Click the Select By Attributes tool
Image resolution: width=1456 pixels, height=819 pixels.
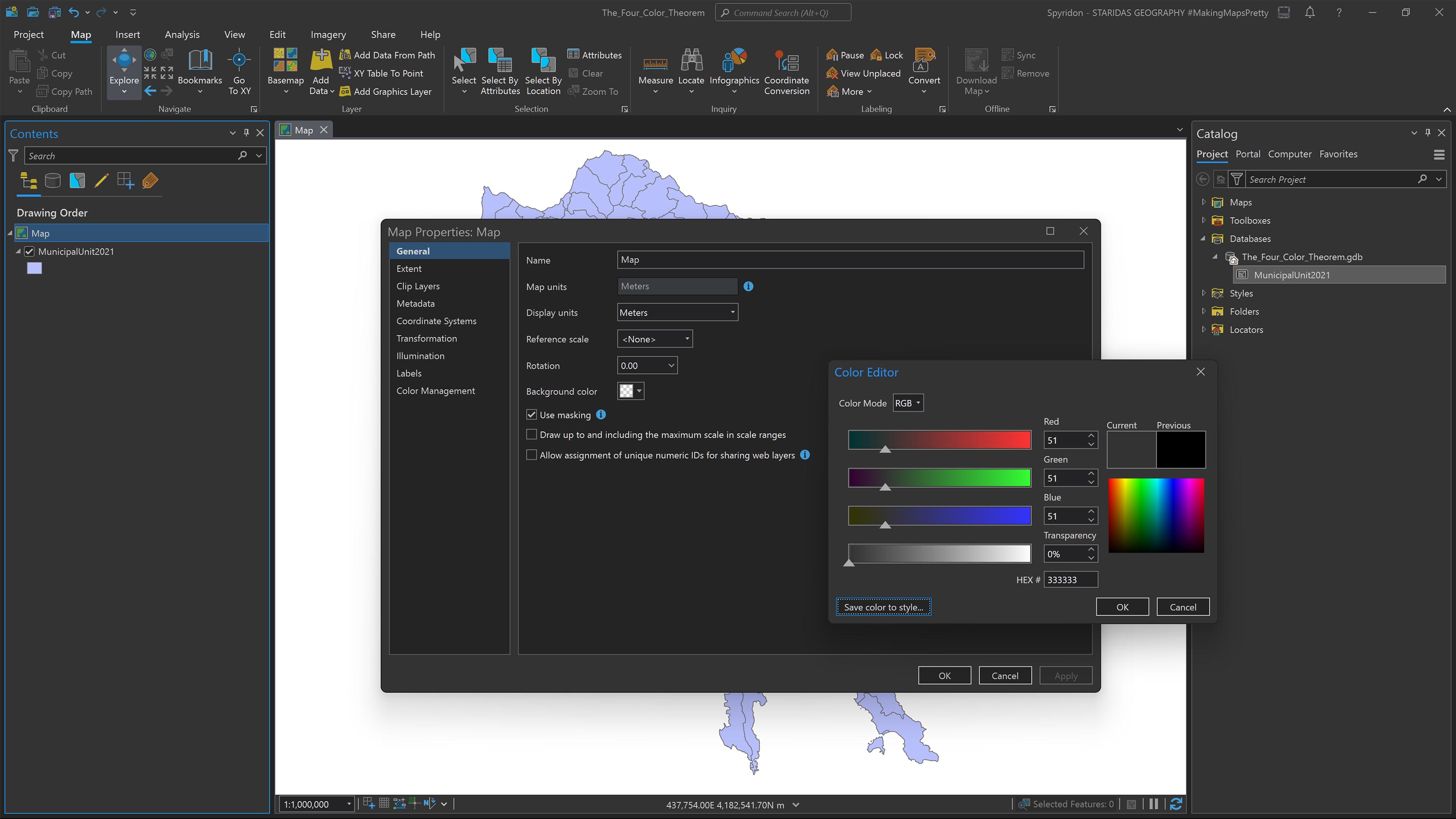[500, 71]
